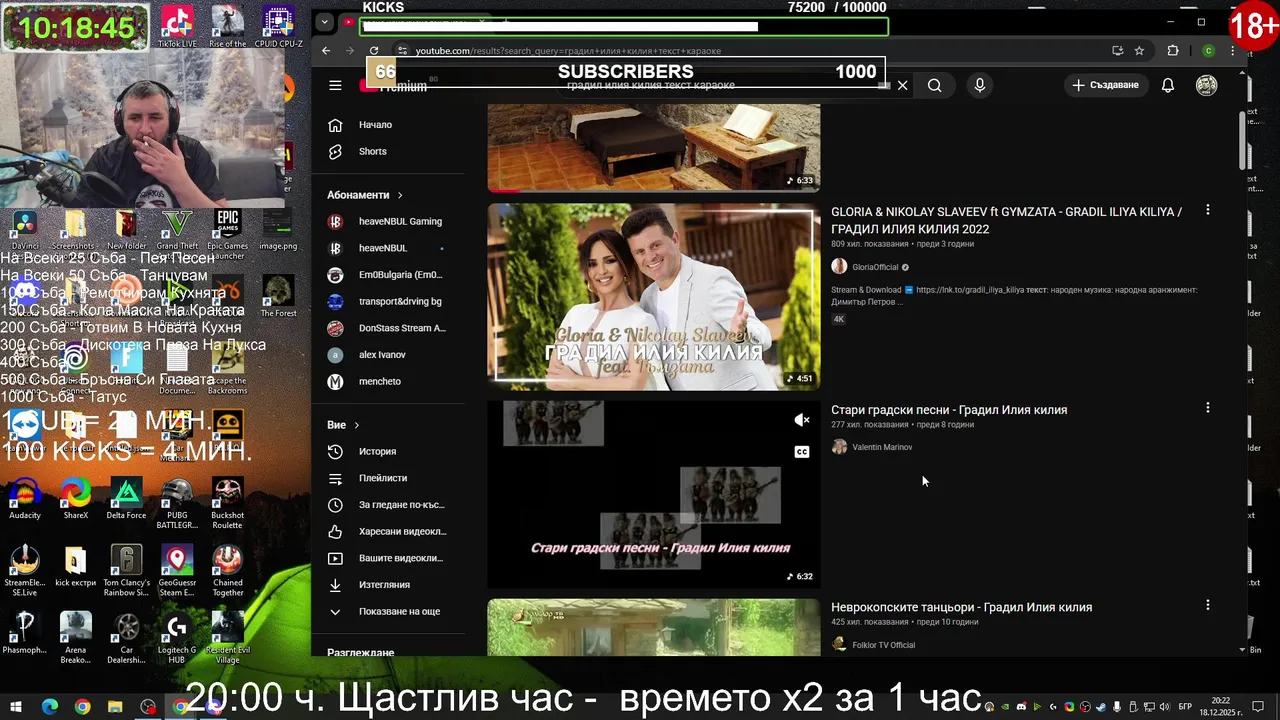This screenshot has height=720, width=1280.
Task: Click the Създаване create button
Action: pyautogui.click(x=1105, y=85)
